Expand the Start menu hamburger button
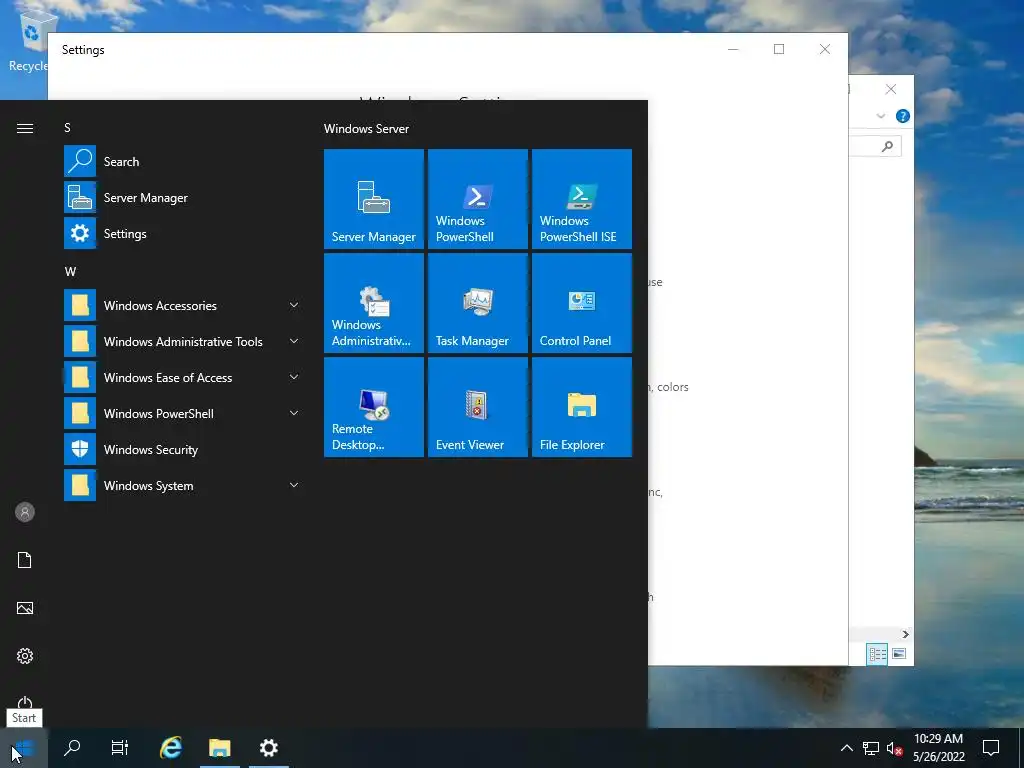The height and width of the screenshot is (768, 1024). (x=25, y=128)
